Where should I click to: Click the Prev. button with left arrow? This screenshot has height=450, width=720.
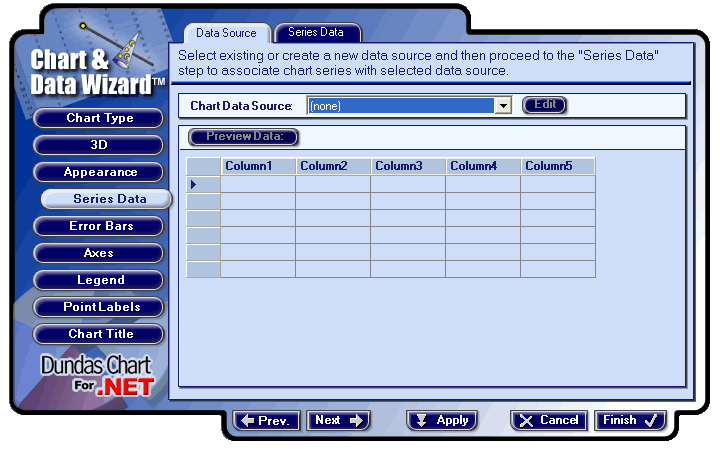[266, 420]
